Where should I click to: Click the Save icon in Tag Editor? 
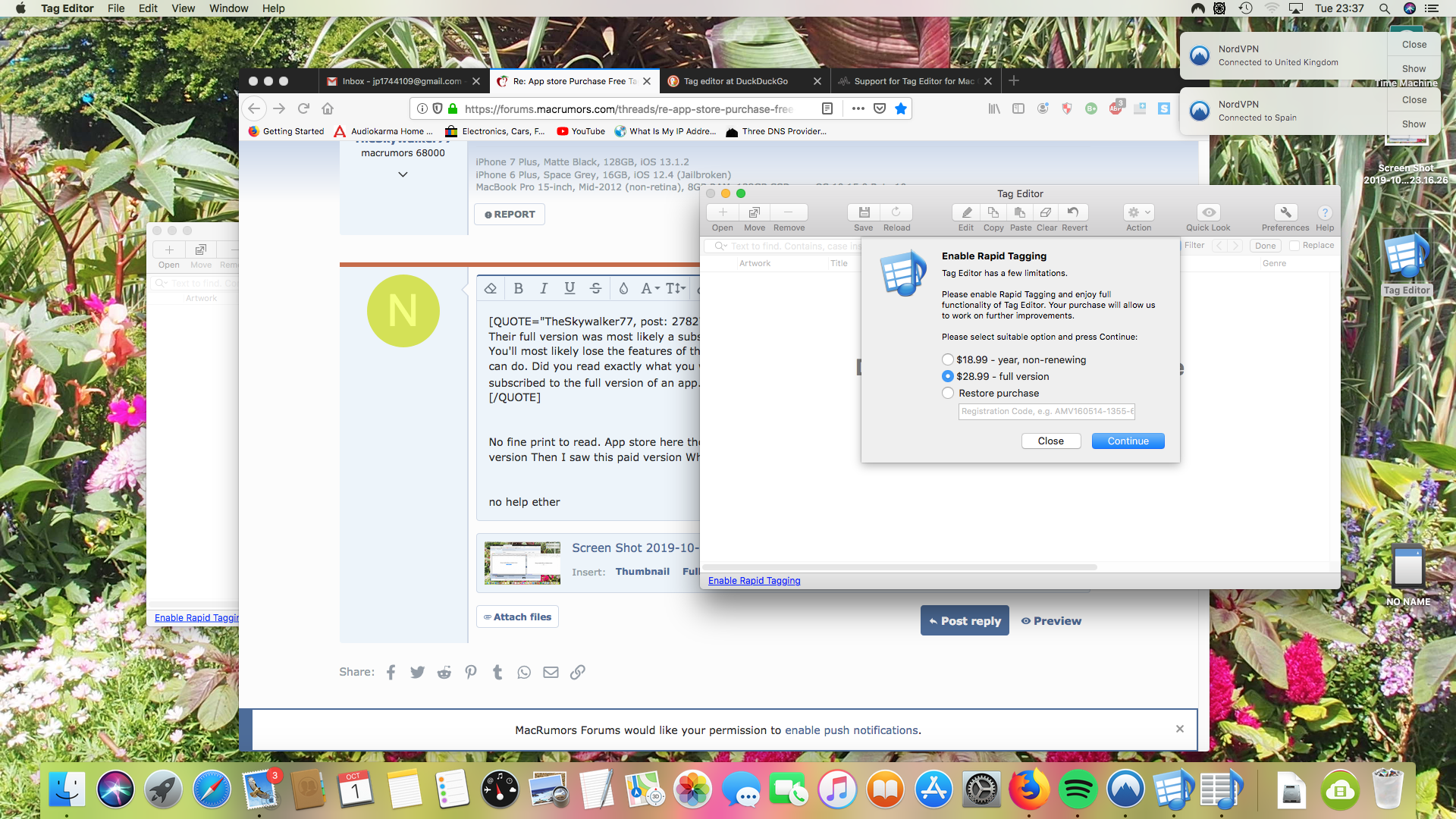[864, 213]
